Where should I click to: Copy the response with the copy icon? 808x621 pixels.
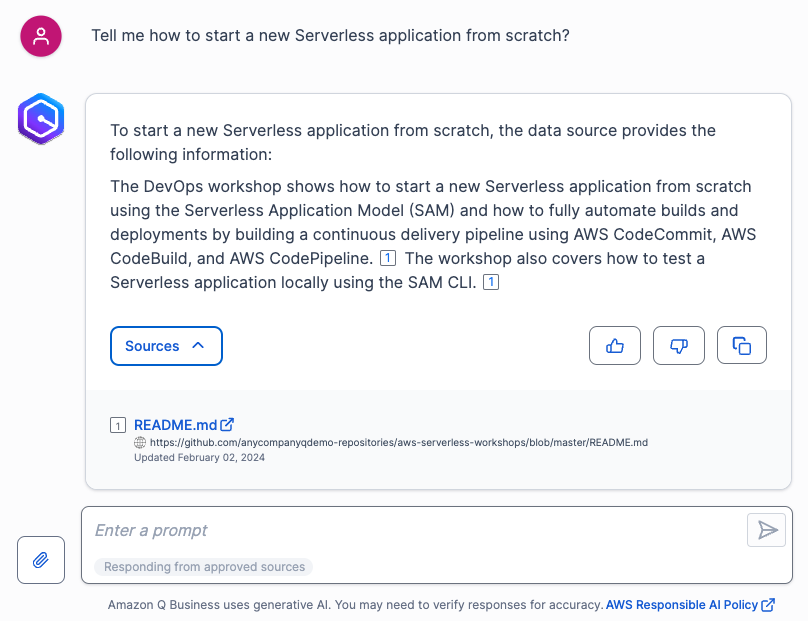[x=741, y=345]
